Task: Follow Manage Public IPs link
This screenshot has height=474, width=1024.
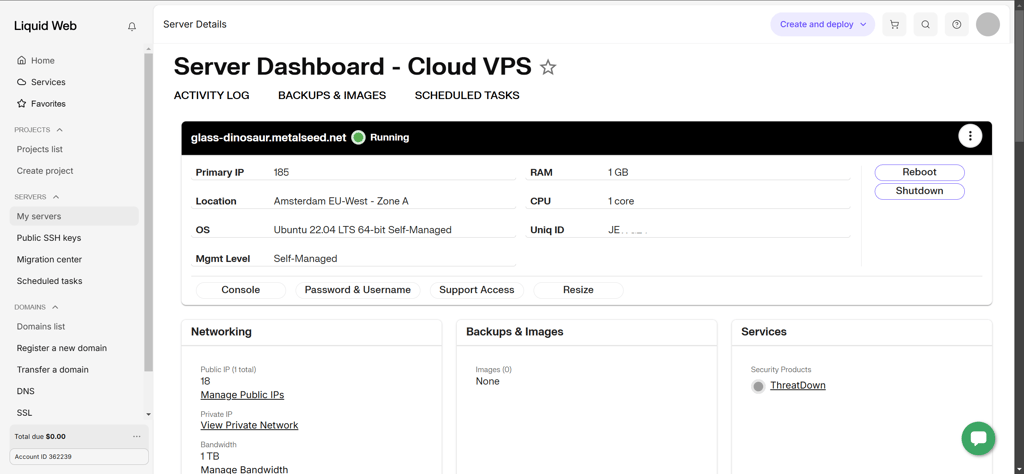Action: [242, 395]
